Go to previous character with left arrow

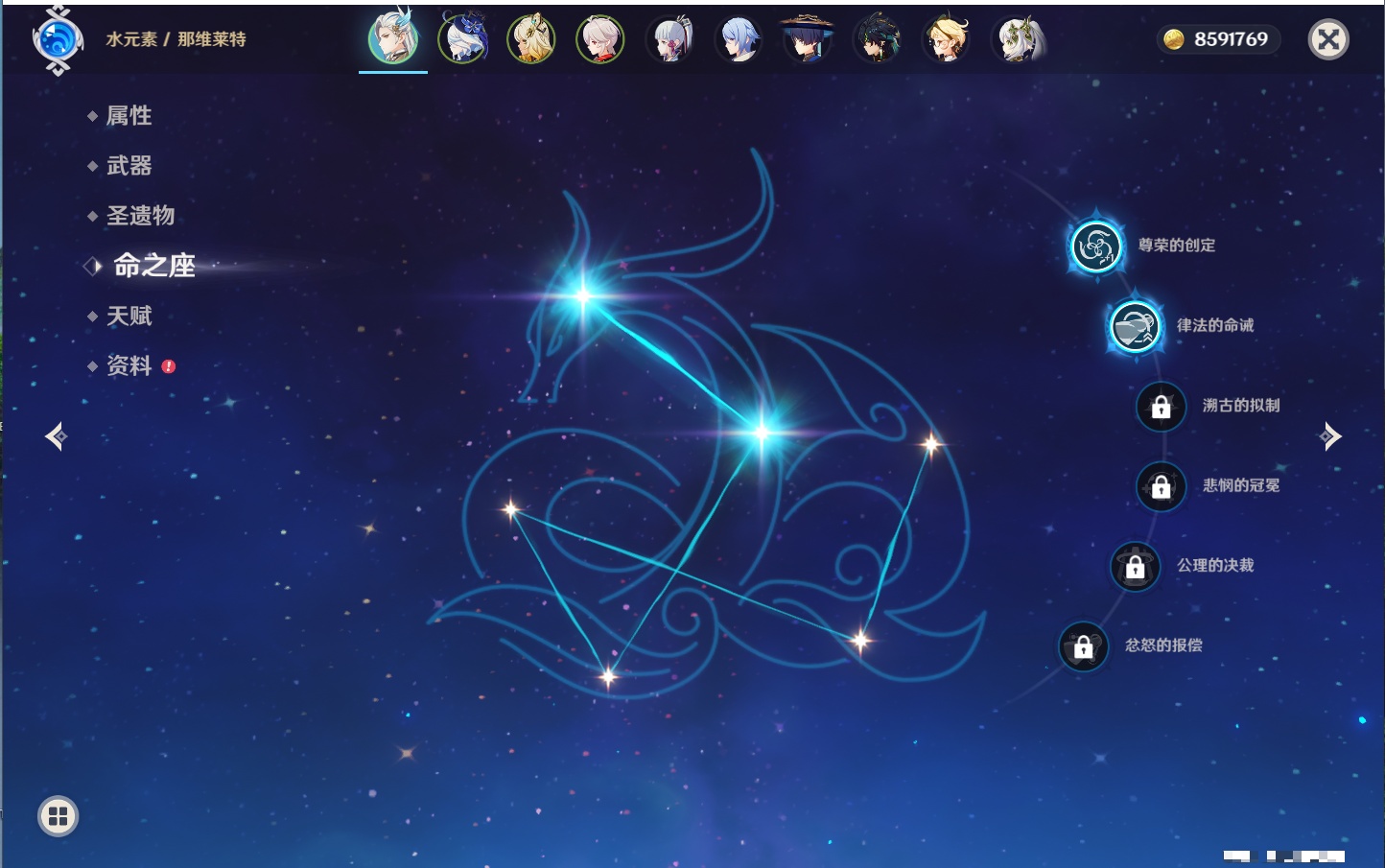[x=56, y=436]
